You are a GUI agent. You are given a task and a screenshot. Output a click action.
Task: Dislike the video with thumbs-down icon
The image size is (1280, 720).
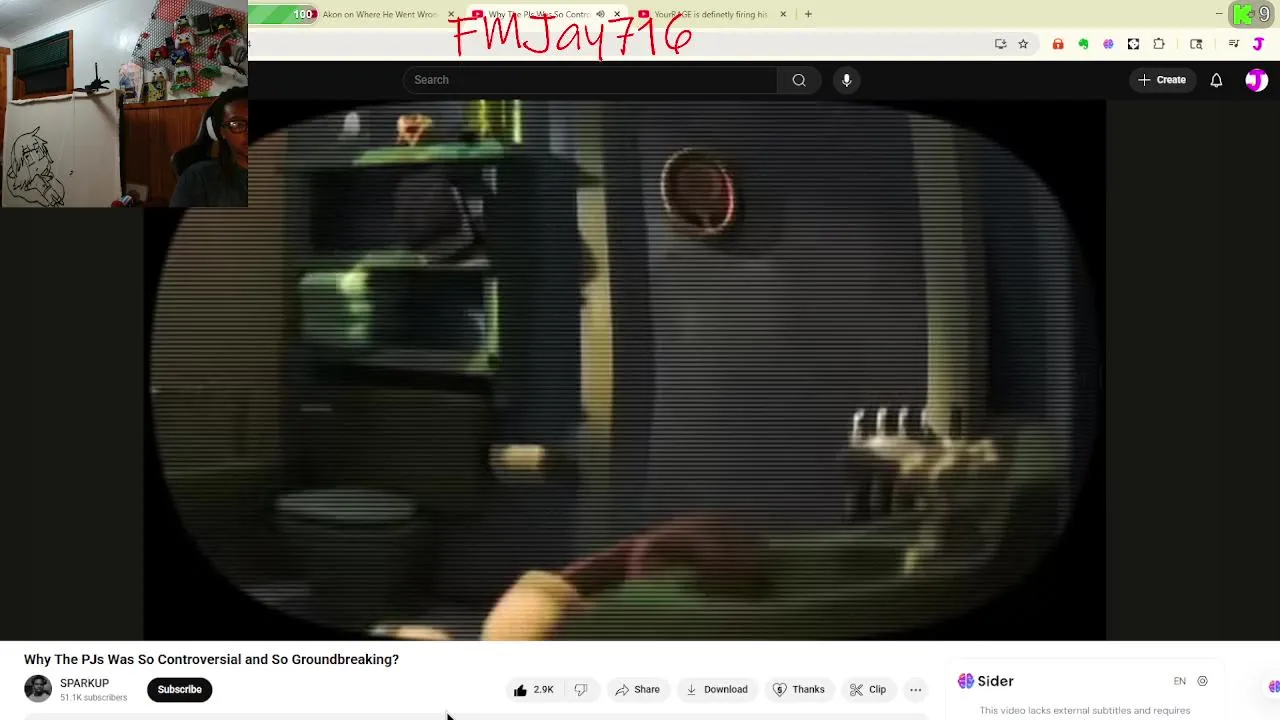coord(581,689)
